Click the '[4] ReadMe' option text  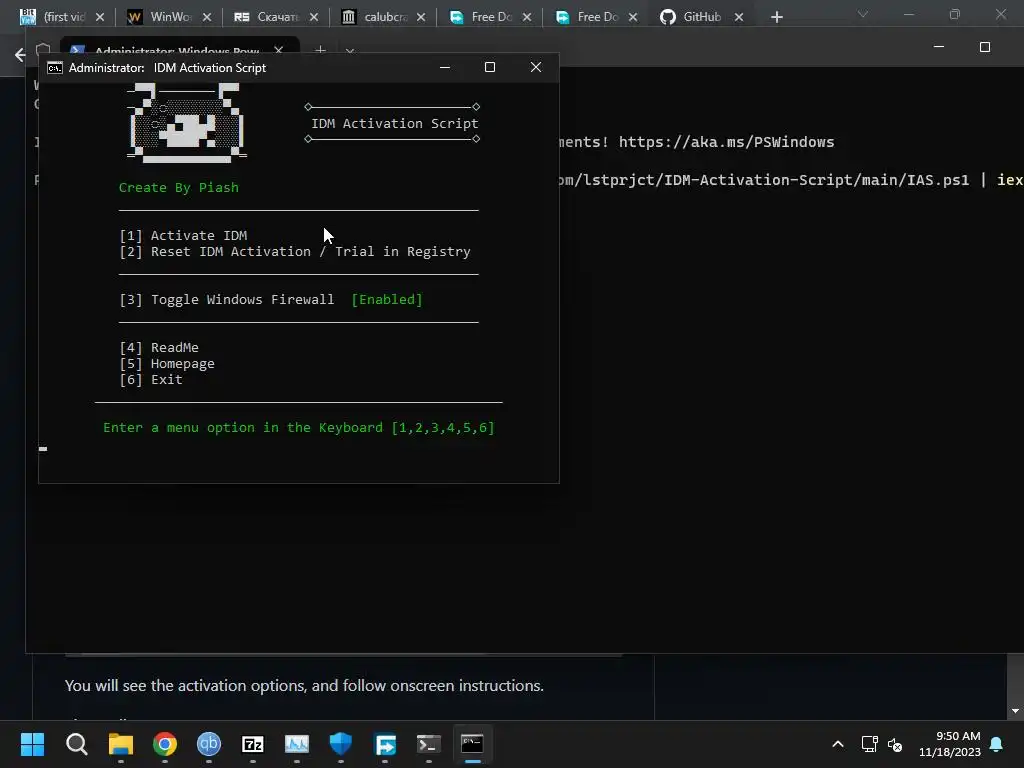coord(159,347)
